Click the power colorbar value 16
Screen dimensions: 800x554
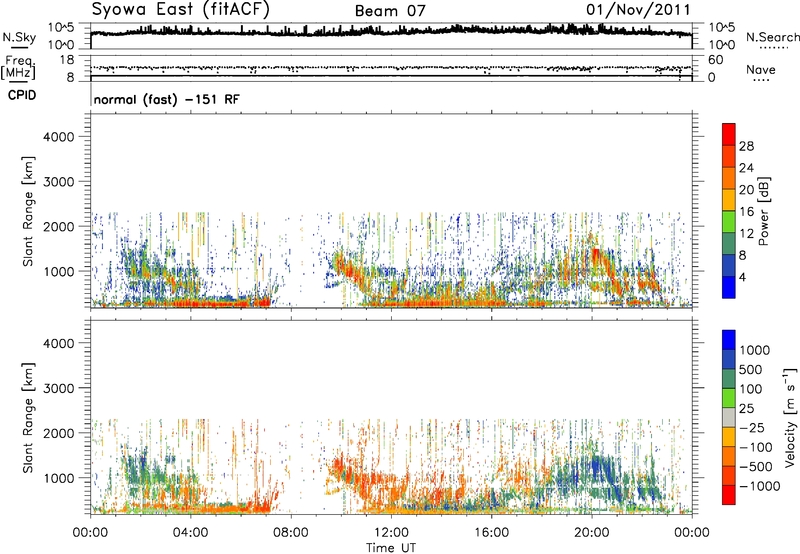pyautogui.click(x=746, y=212)
